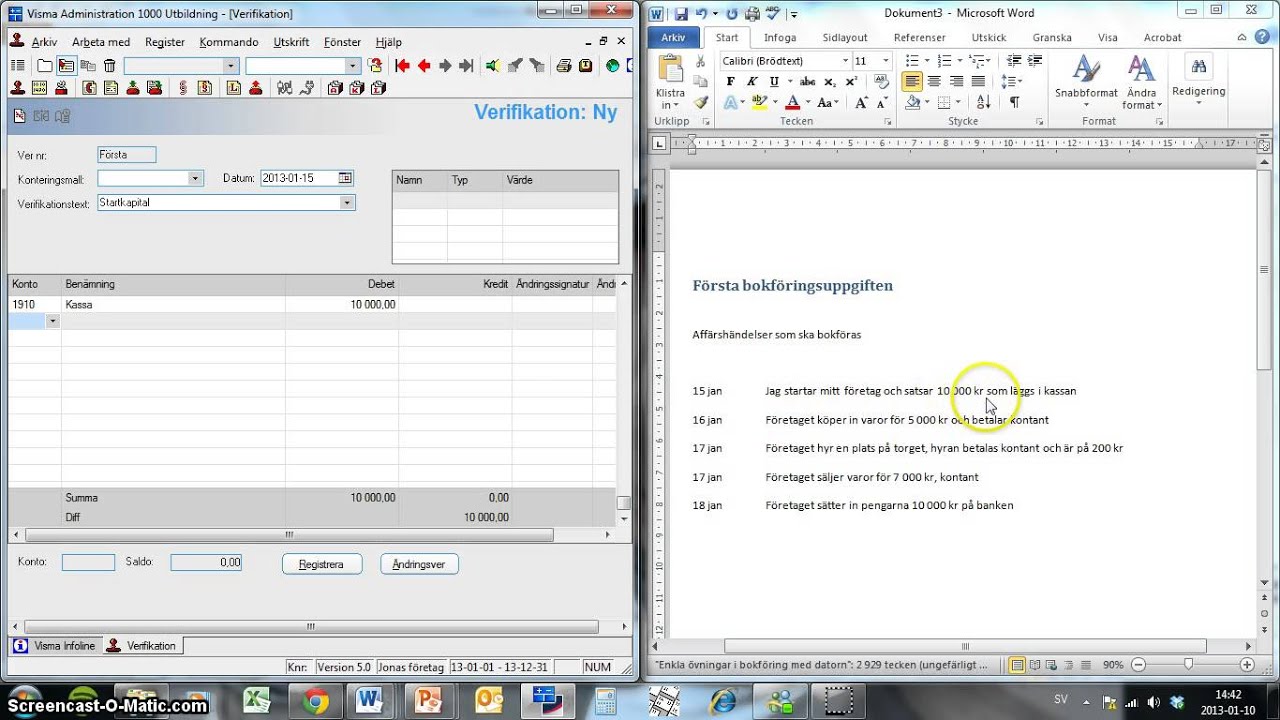Open Chrome from the Windows taskbar

[316, 700]
